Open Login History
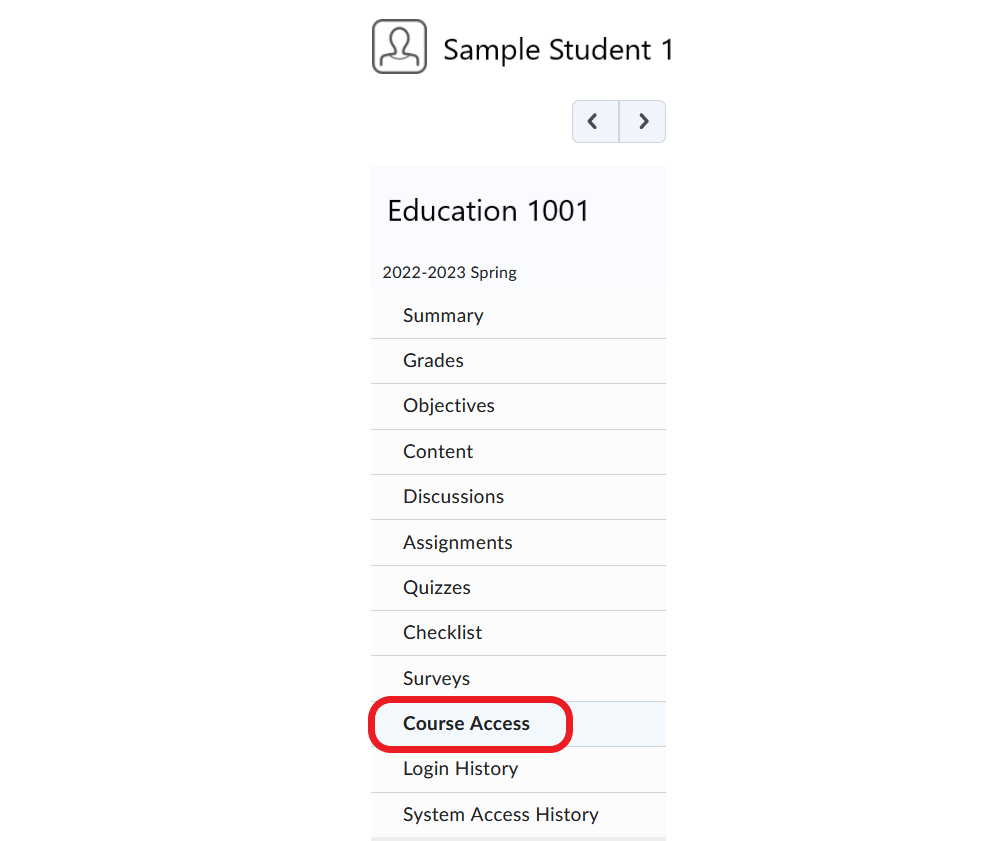Viewport: 990px width, 841px height. click(x=518, y=769)
